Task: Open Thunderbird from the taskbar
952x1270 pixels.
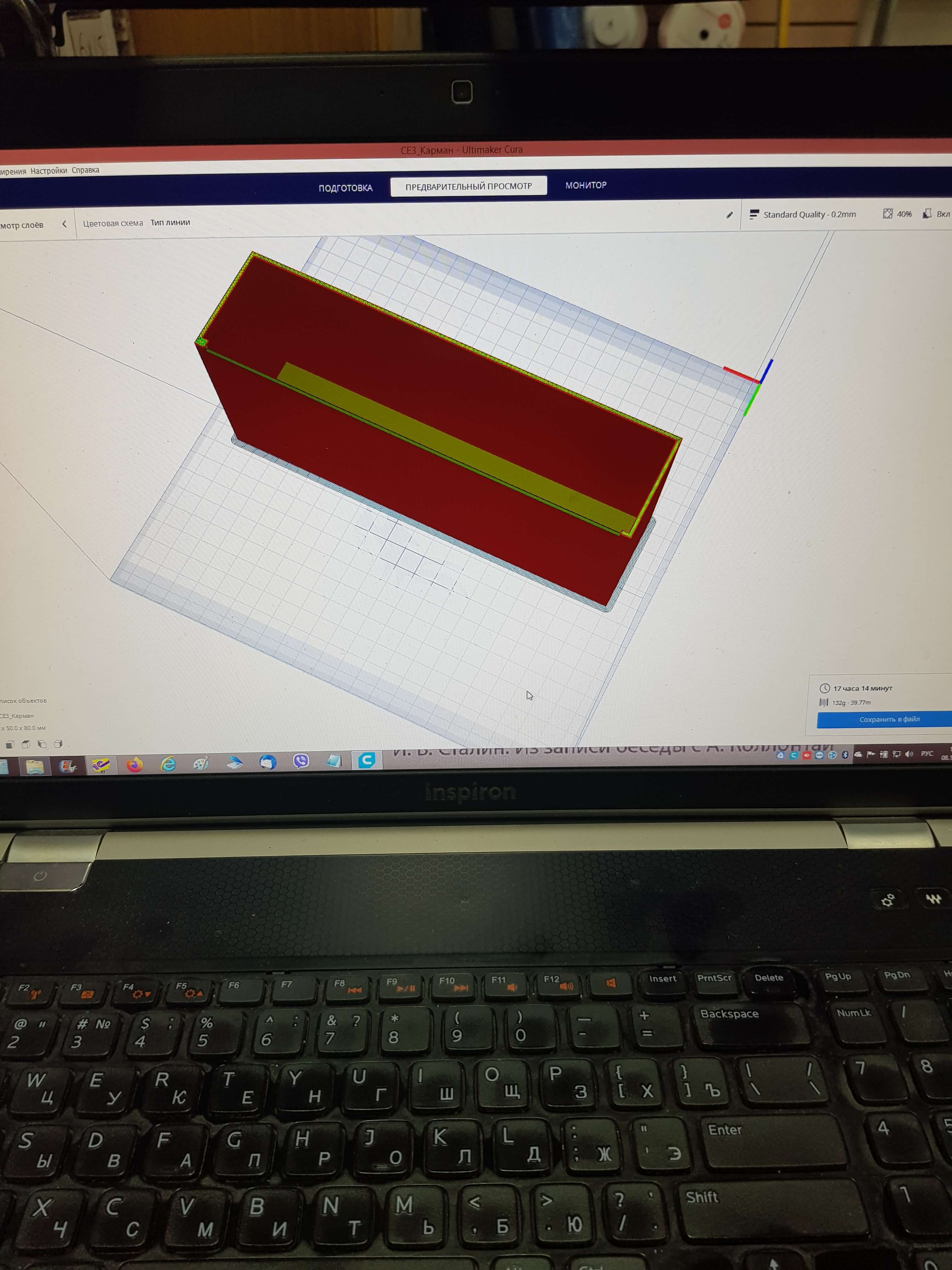Action: tap(268, 762)
